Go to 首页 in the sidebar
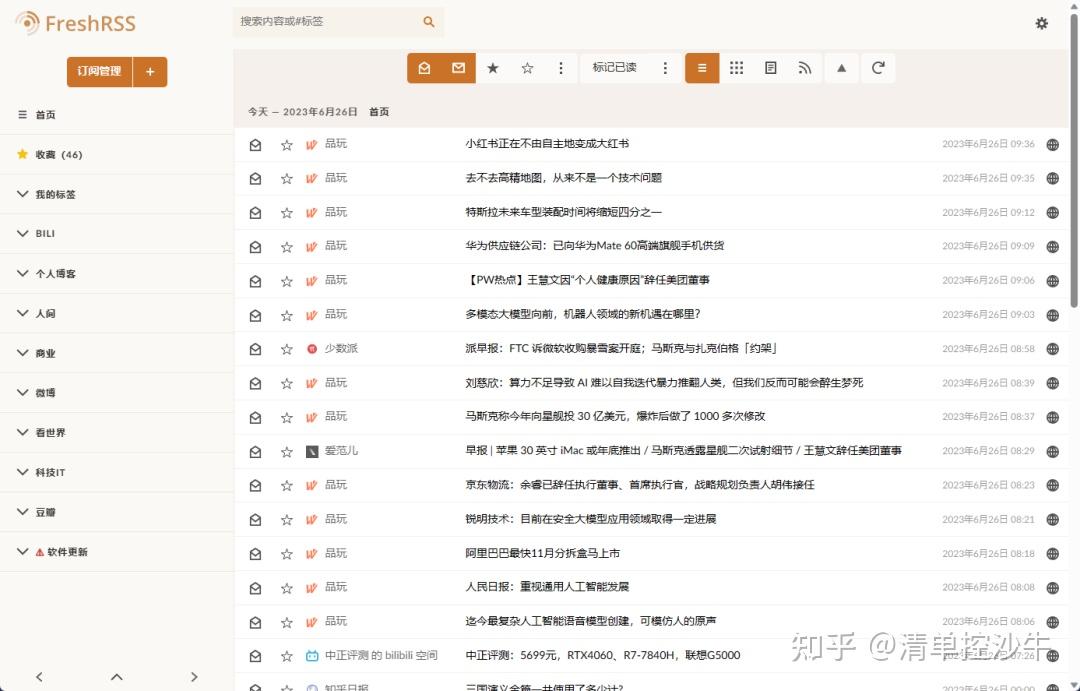This screenshot has height=691, width=1080. [x=44, y=114]
